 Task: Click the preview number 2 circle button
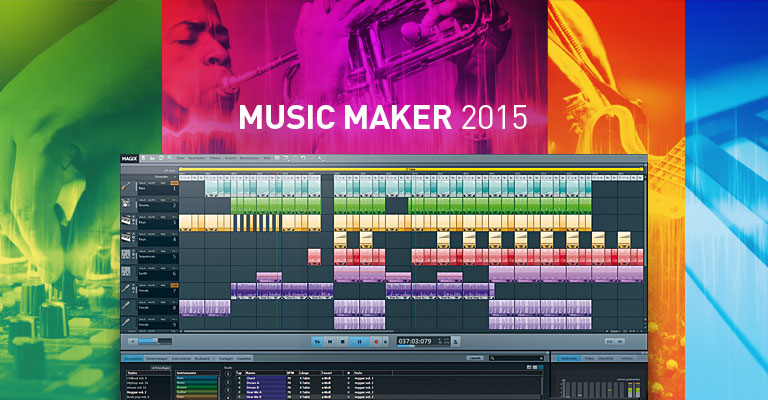[x=228, y=382]
